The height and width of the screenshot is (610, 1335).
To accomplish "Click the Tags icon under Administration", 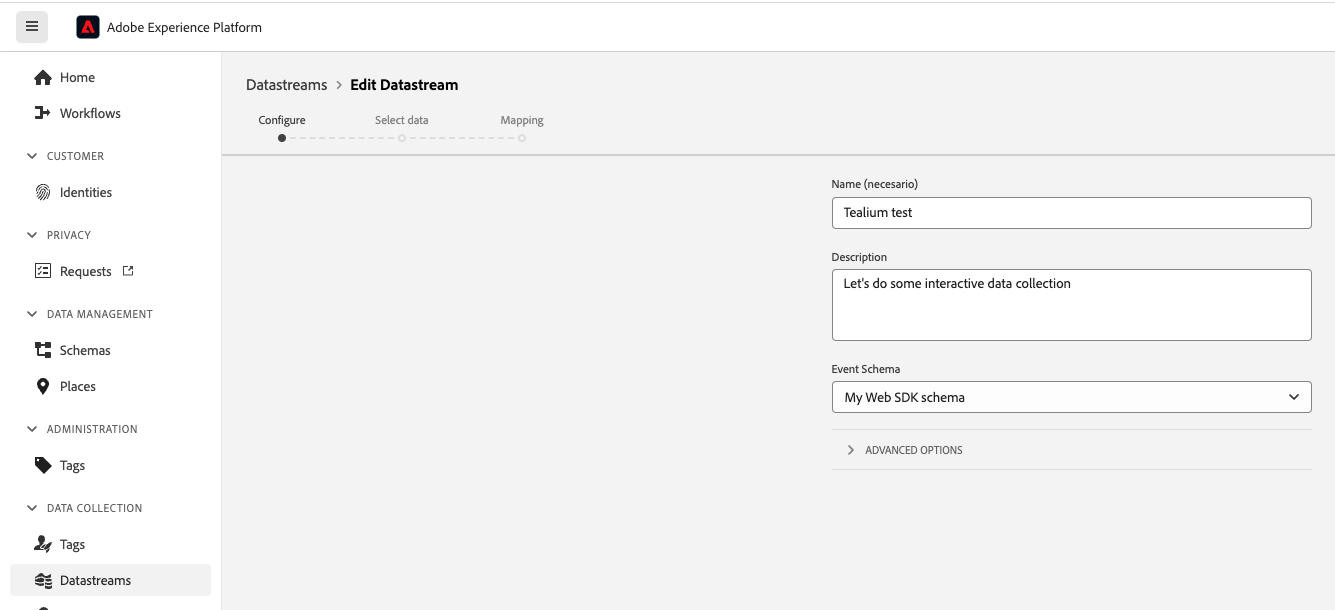I will (x=43, y=465).
